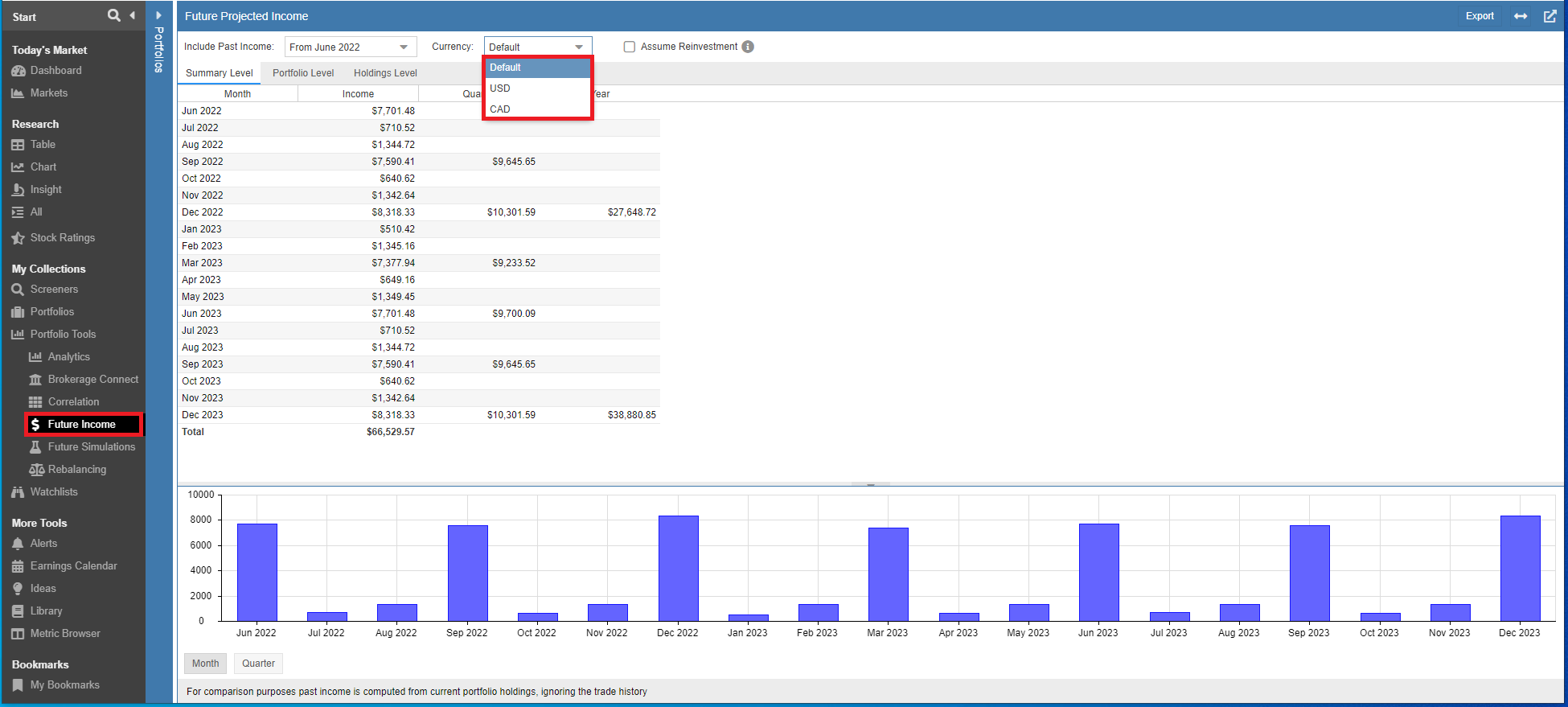Click the Month column header
This screenshot has height=707, width=1568.
click(x=237, y=94)
